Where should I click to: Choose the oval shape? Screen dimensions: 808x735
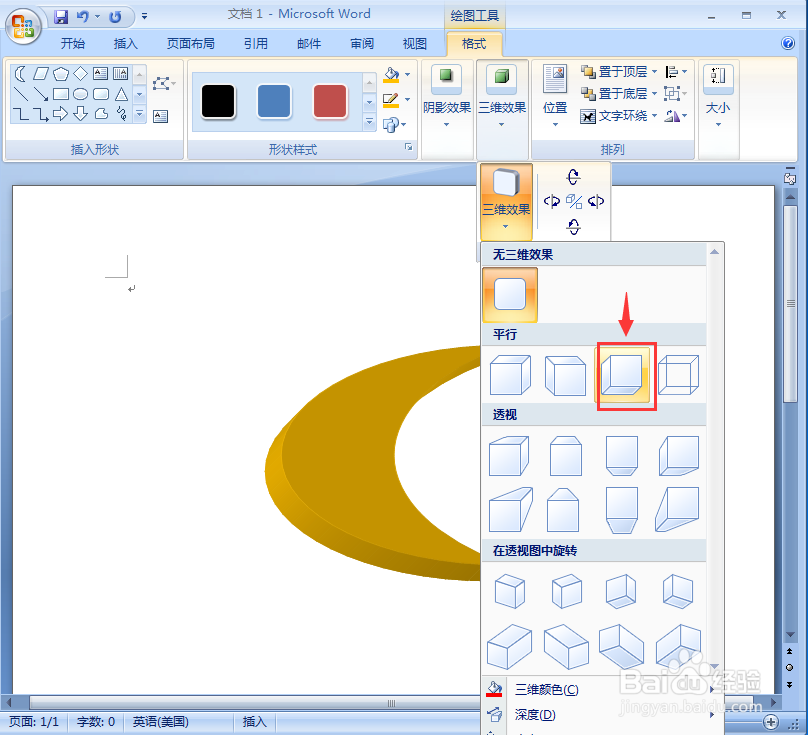pyautogui.click(x=80, y=94)
